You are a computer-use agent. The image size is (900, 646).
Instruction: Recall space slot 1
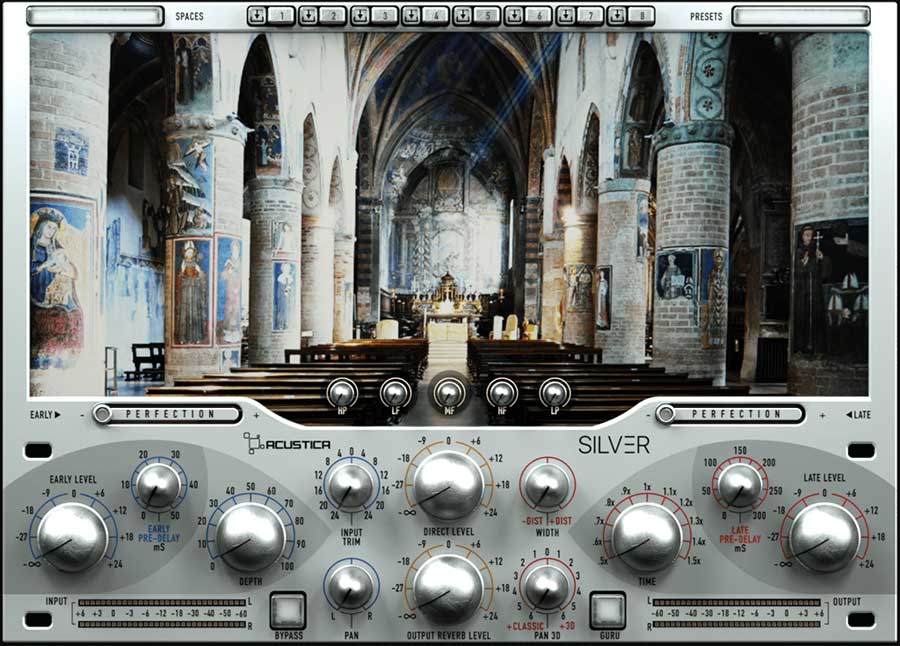coord(281,16)
